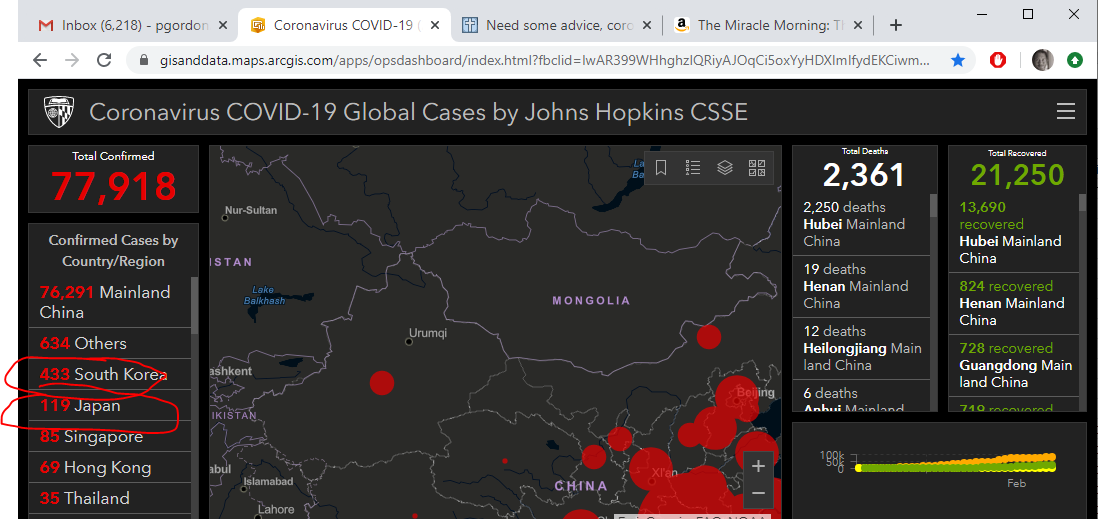View the site lock information
Screen dimensions: 1098x519
tap(144, 60)
